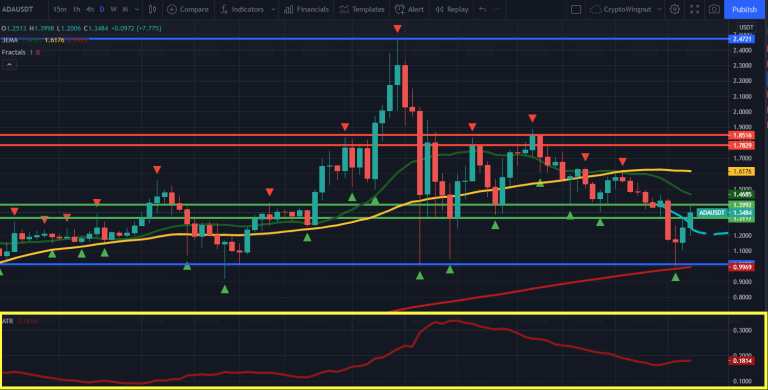Select the yellow 1.6176 price label

tap(742, 171)
